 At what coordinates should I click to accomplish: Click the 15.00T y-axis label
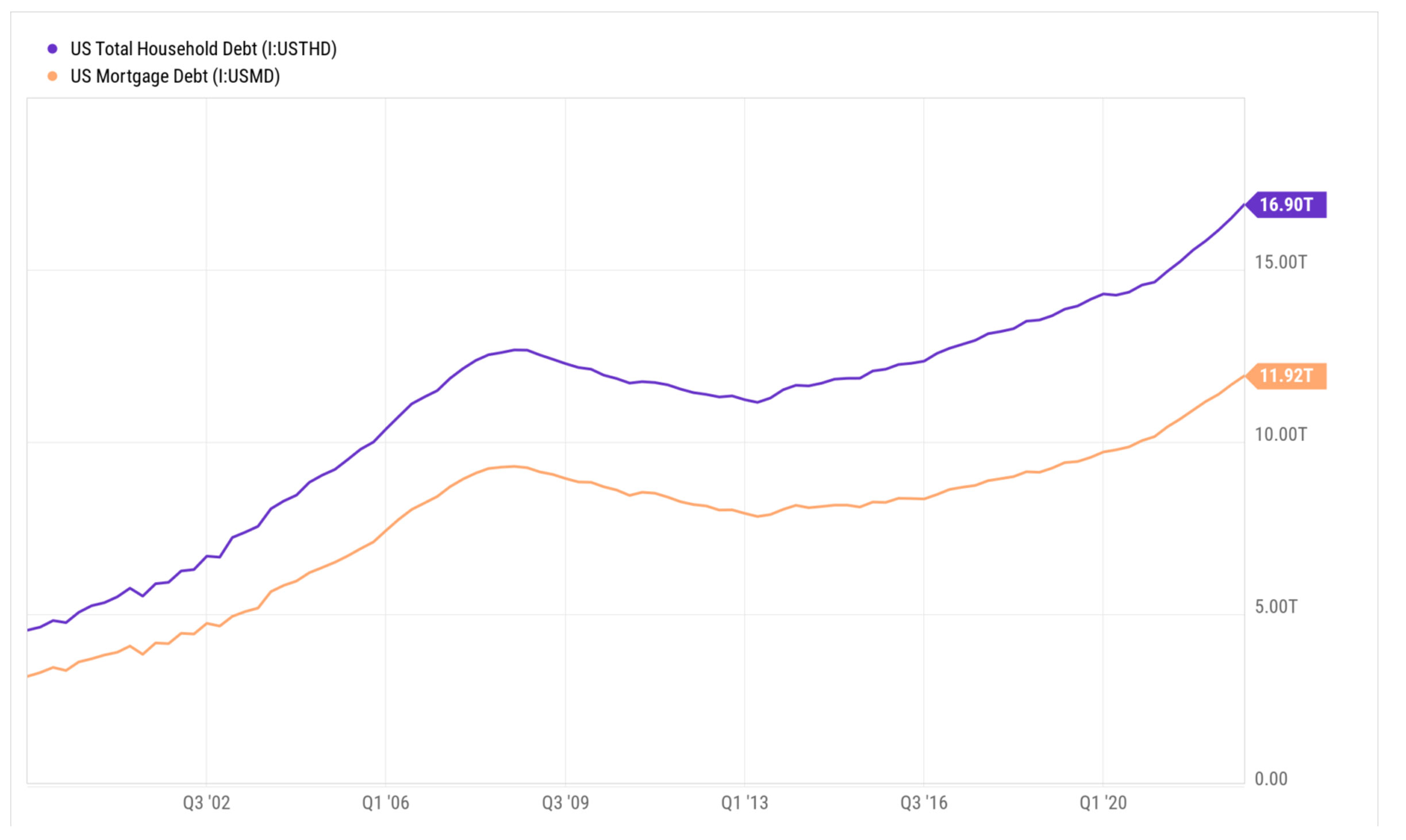tap(1281, 262)
